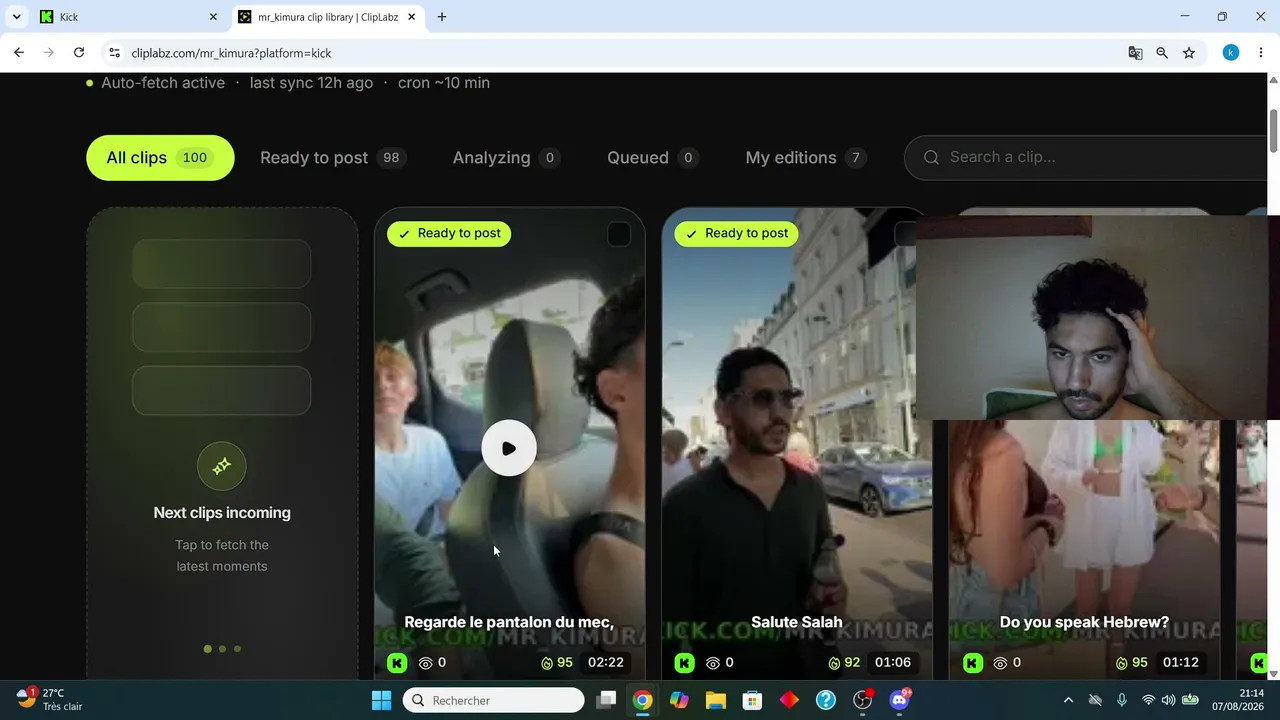Click the "Auto-fetch active" status text
This screenshot has height=720, width=1280.
163,83
